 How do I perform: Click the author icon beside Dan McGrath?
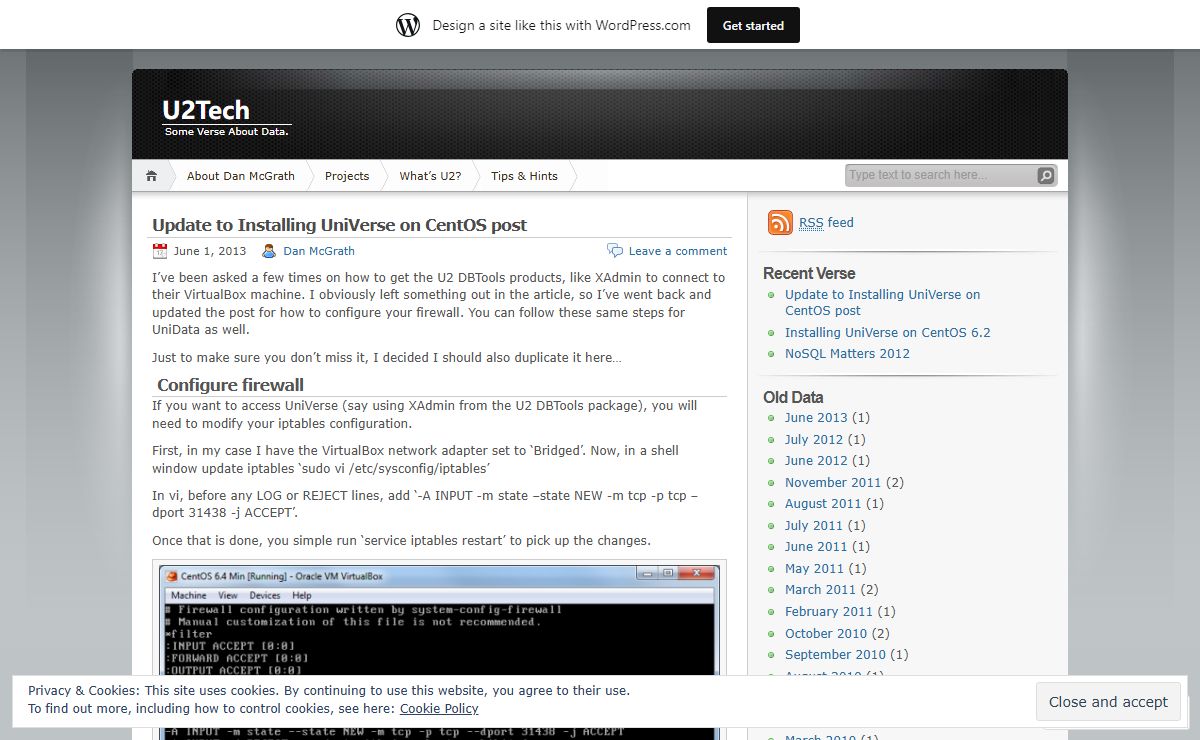pos(269,251)
